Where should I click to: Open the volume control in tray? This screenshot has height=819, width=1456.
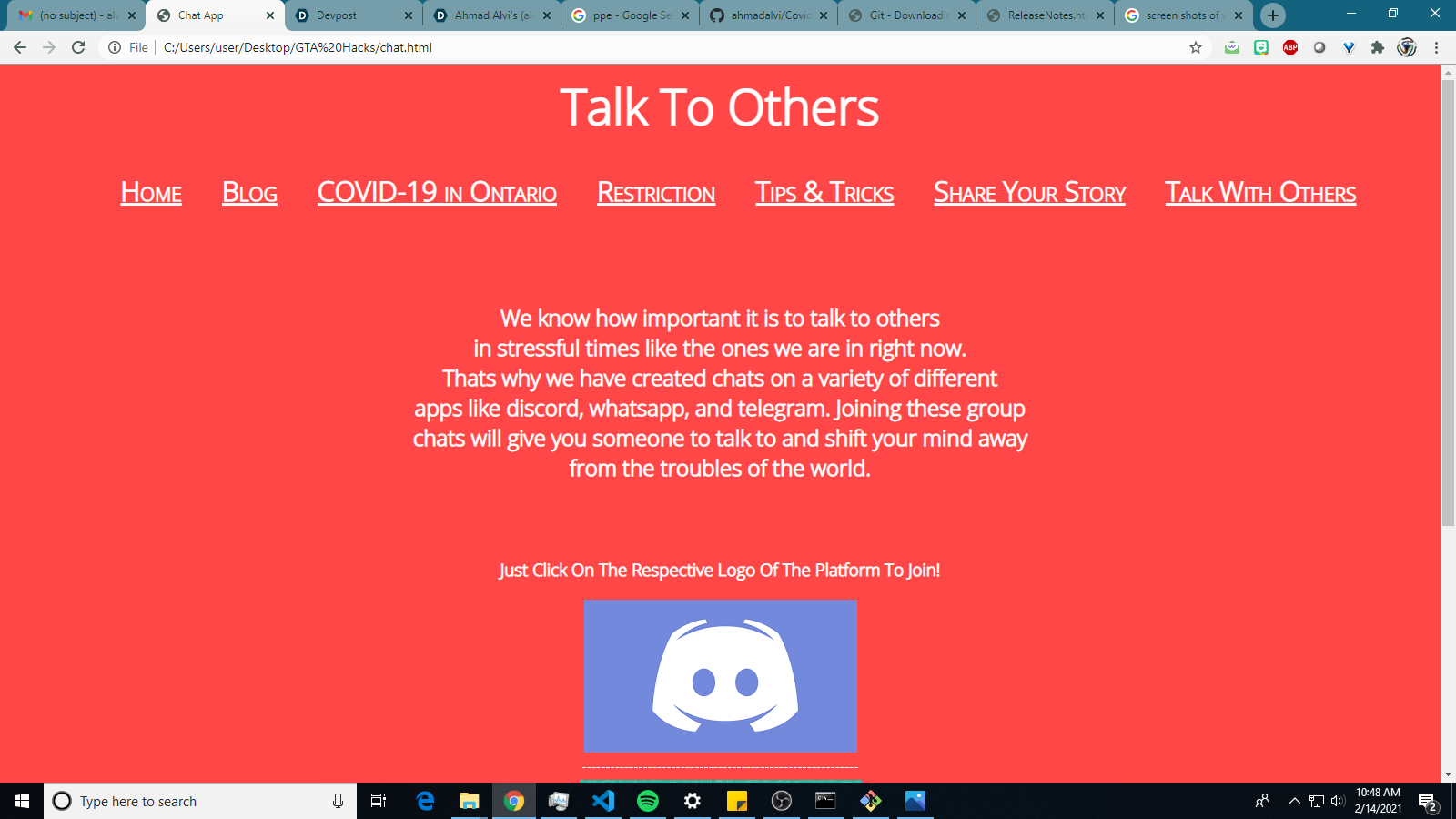click(x=1338, y=801)
